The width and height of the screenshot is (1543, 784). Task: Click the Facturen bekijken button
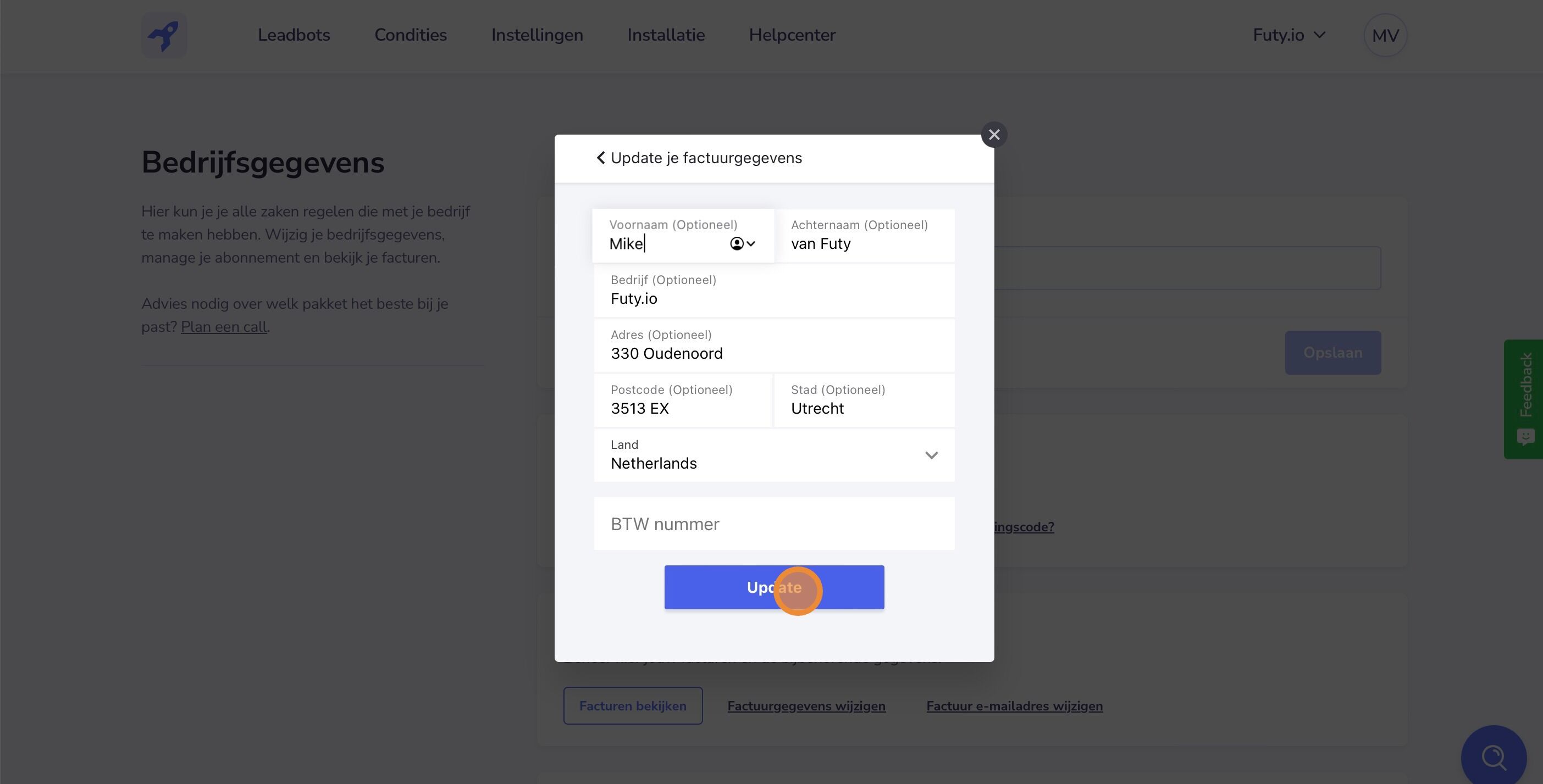(633, 705)
